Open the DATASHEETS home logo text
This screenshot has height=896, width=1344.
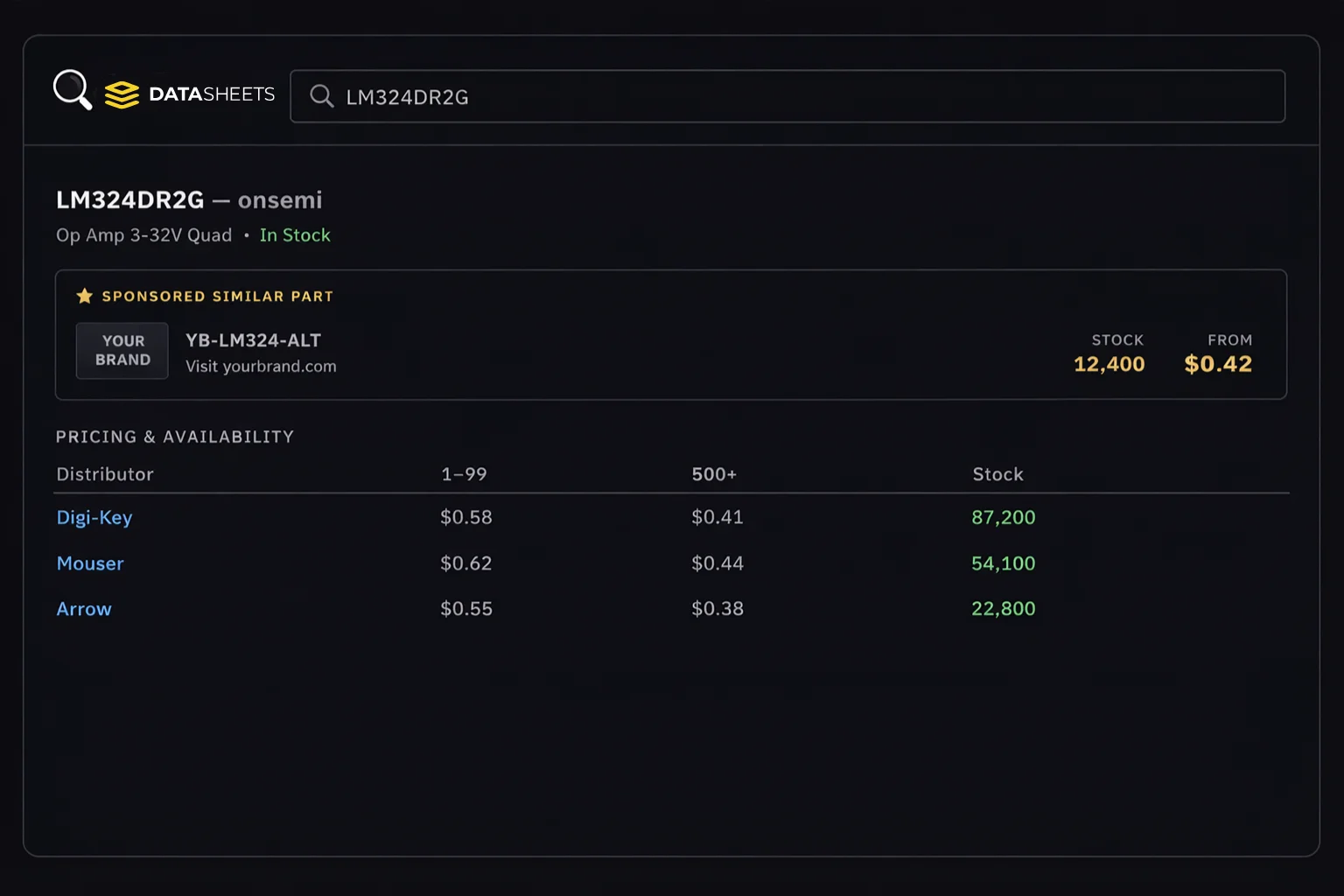tap(212, 94)
